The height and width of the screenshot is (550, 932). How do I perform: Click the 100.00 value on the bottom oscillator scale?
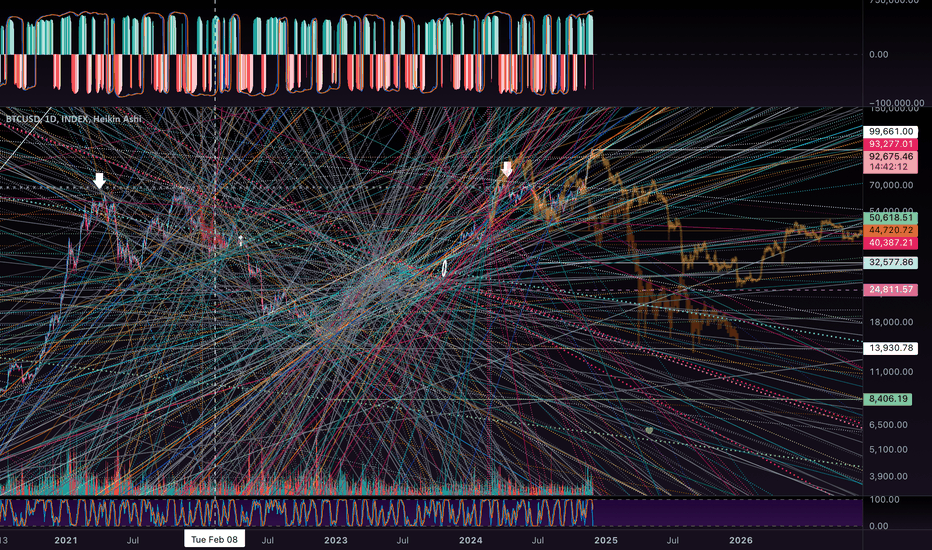click(x=884, y=499)
